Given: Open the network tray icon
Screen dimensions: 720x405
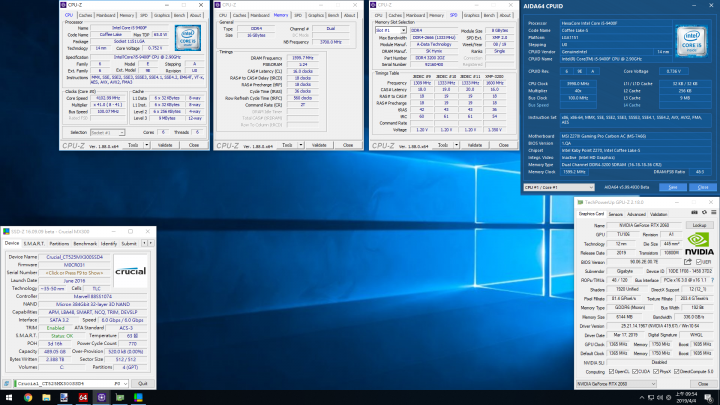Looking at the screenshot, I should pyautogui.click(x=651, y=398).
